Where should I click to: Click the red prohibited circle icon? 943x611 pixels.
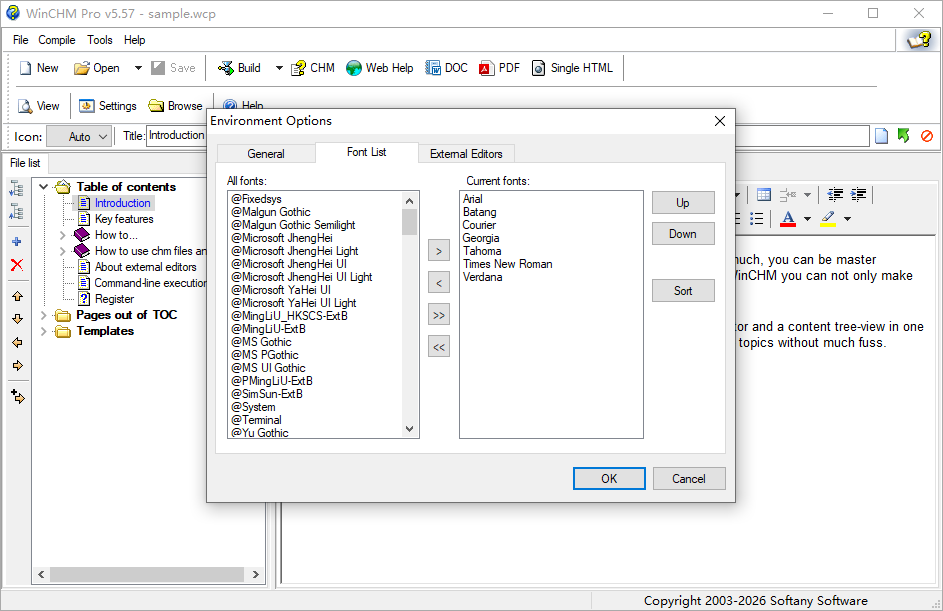927,136
